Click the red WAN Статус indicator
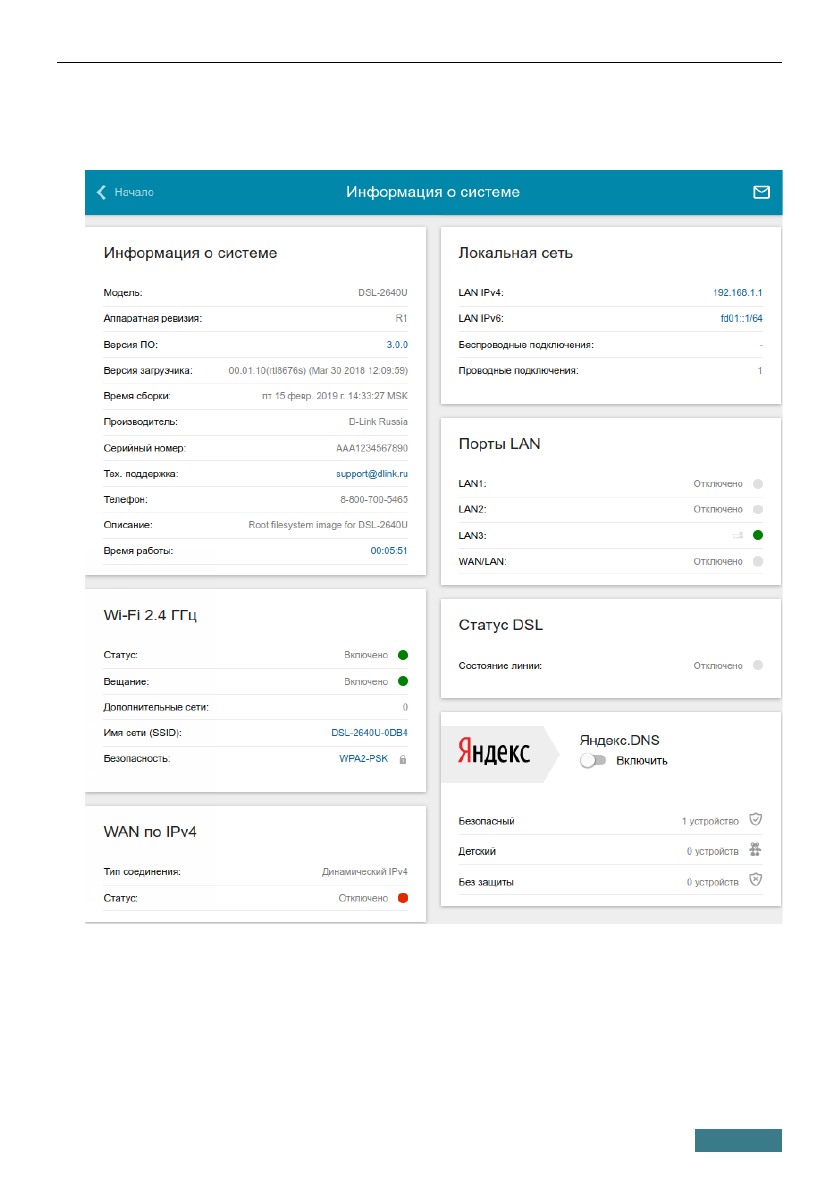The height and width of the screenshot is (1191, 839). pyautogui.click(x=402, y=898)
